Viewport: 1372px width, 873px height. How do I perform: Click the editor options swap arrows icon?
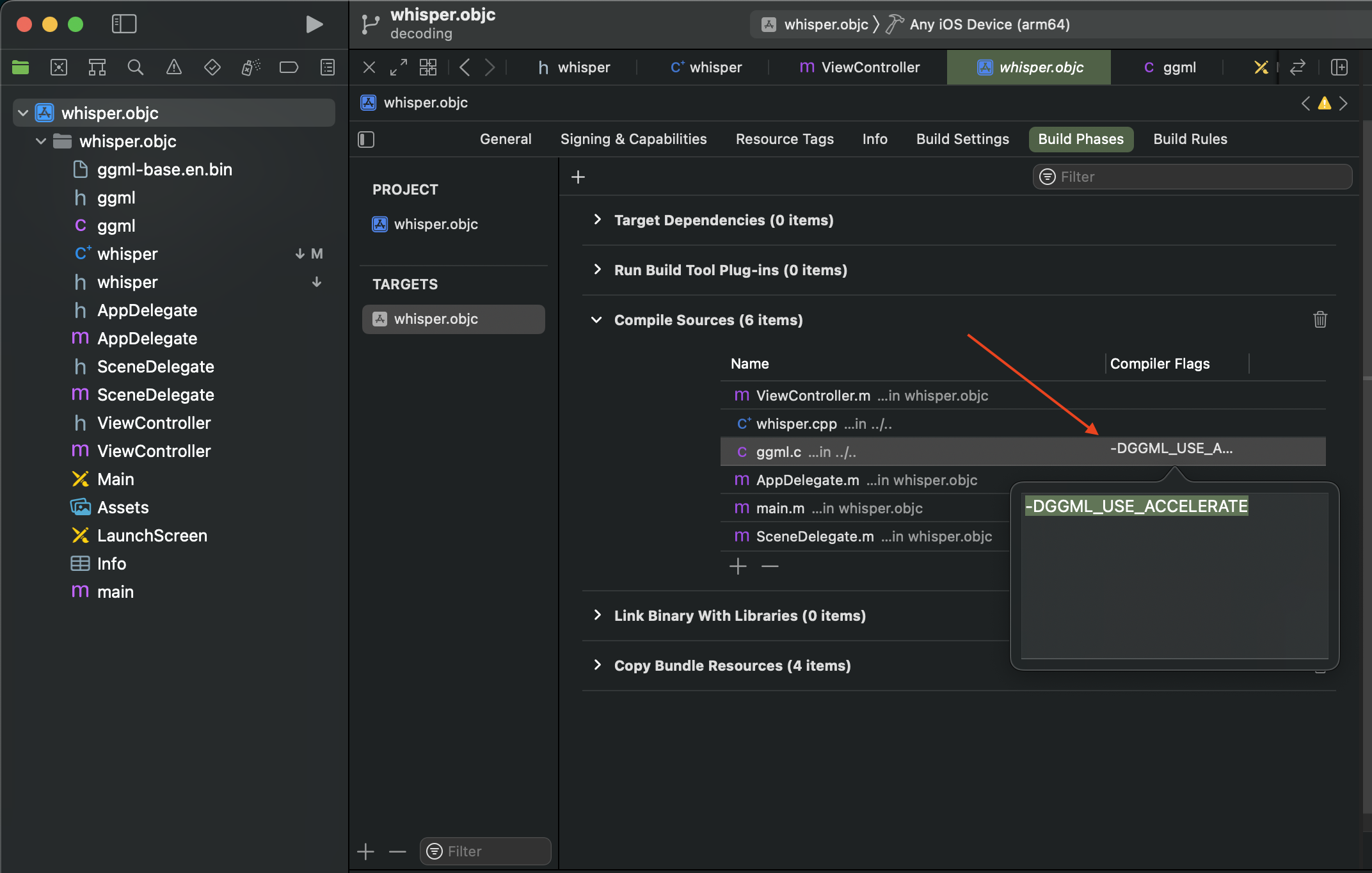1298,67
